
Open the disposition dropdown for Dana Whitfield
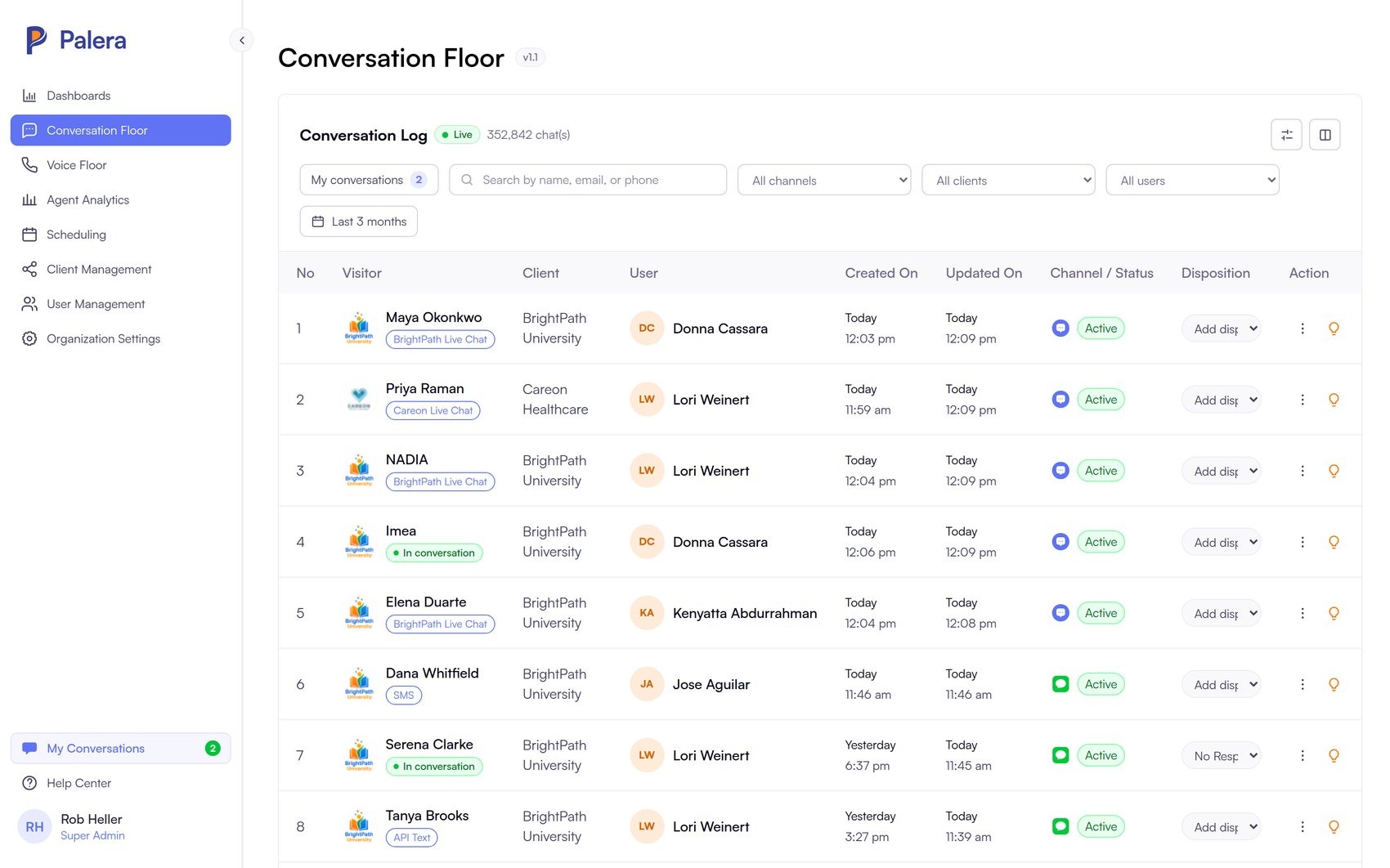click(x=1221, y=684)
